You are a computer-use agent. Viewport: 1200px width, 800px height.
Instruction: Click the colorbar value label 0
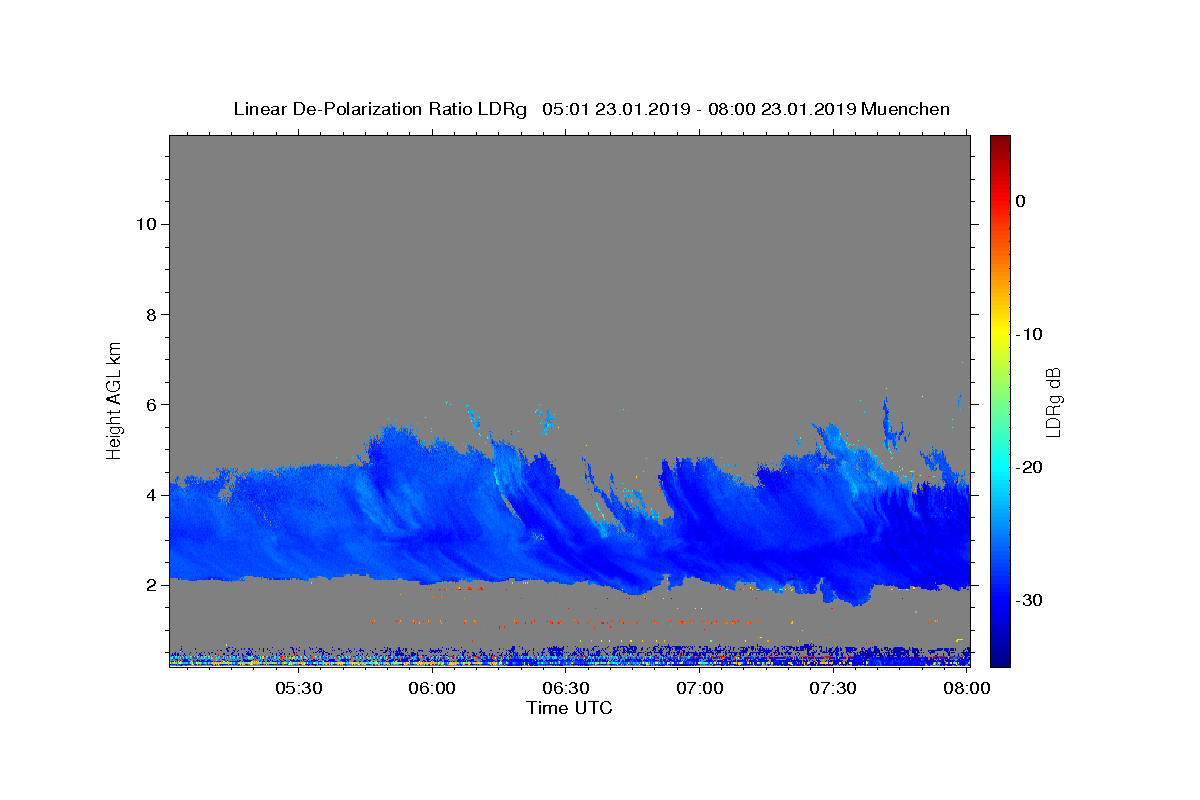[1020, 201]
